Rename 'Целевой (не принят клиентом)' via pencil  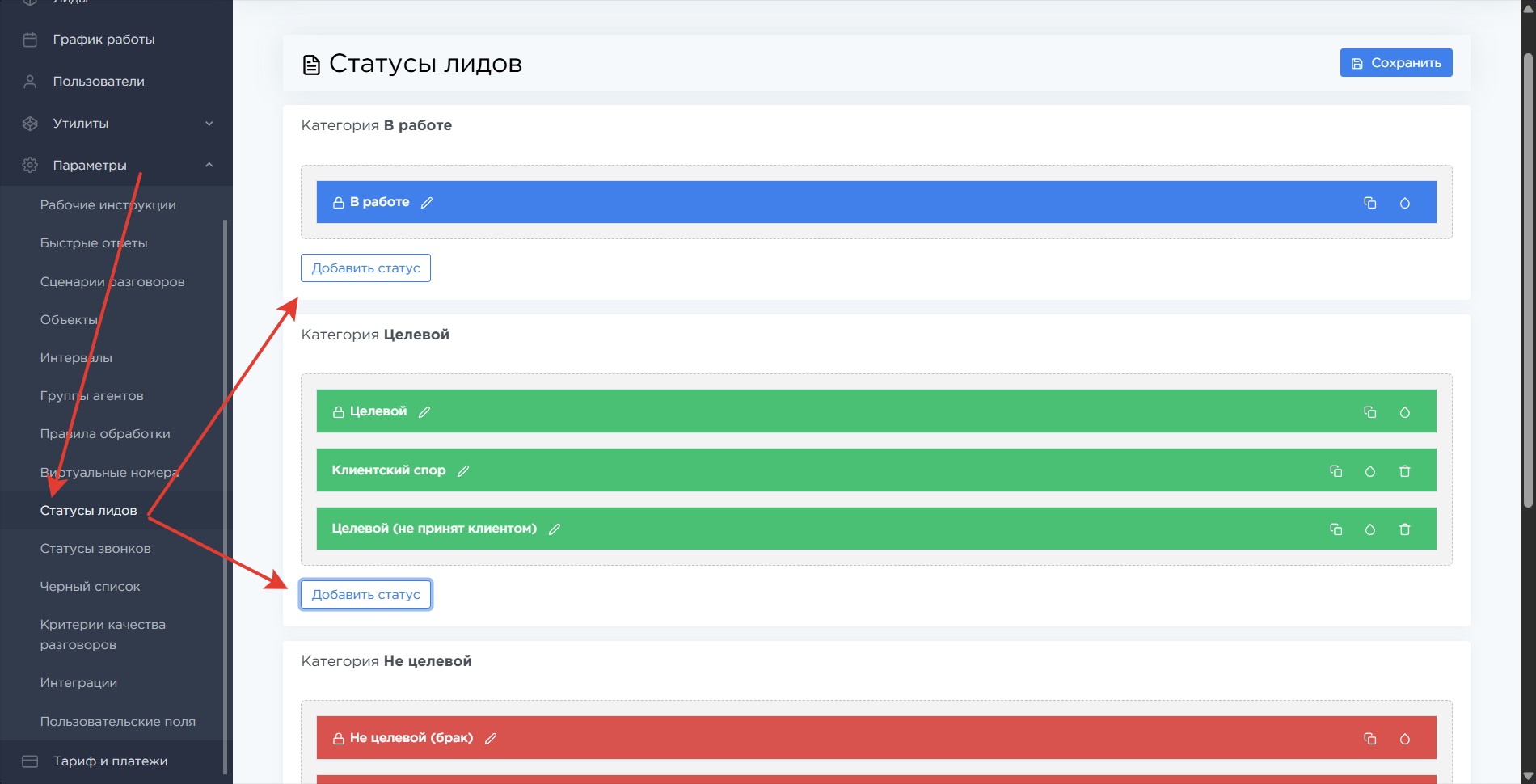coord(555,529)
